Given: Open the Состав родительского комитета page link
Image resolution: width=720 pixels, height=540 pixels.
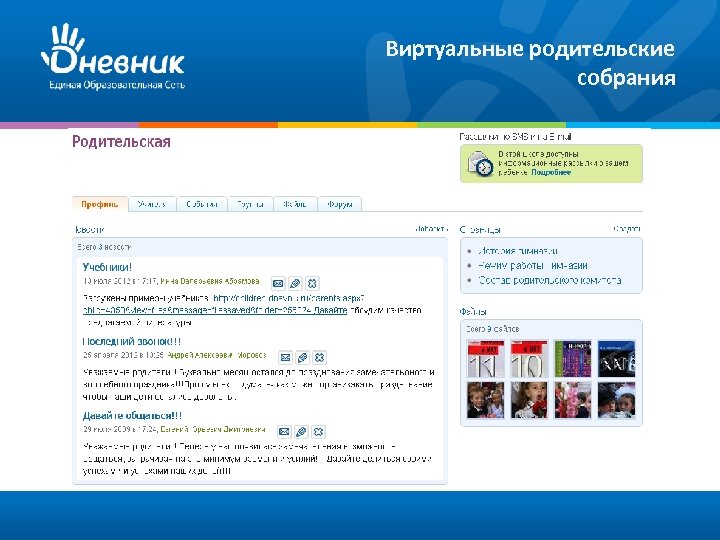Looking at the screenshot, I should click(550, 280).
